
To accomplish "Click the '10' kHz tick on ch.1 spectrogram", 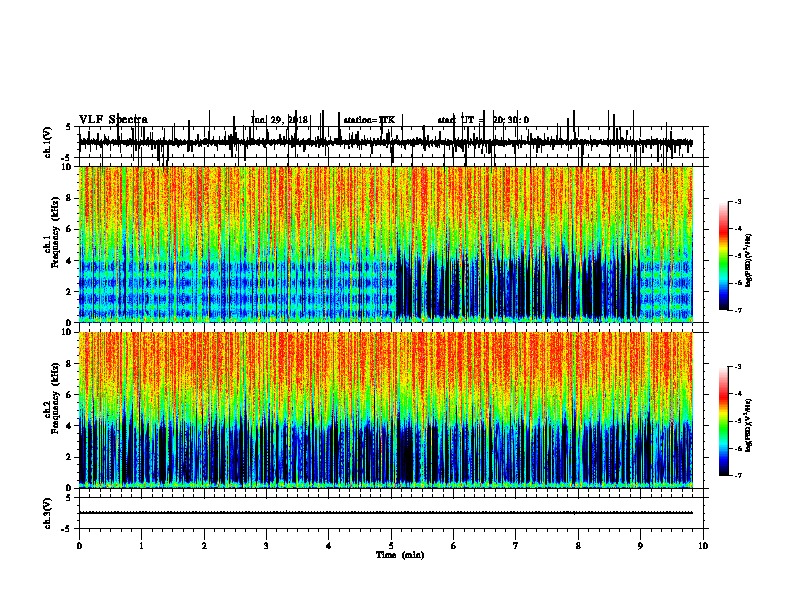I will click(x=68, y=167).
